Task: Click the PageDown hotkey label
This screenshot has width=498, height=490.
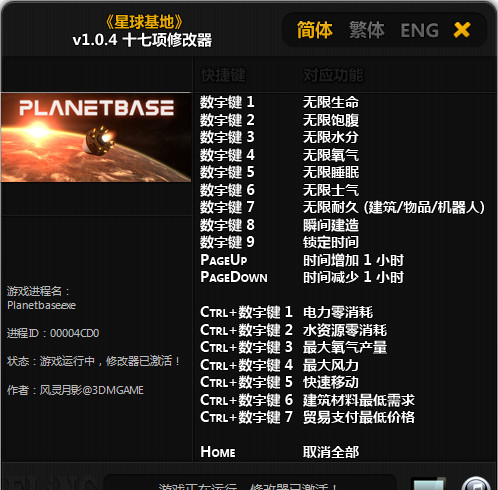Action: click(234, 277)
